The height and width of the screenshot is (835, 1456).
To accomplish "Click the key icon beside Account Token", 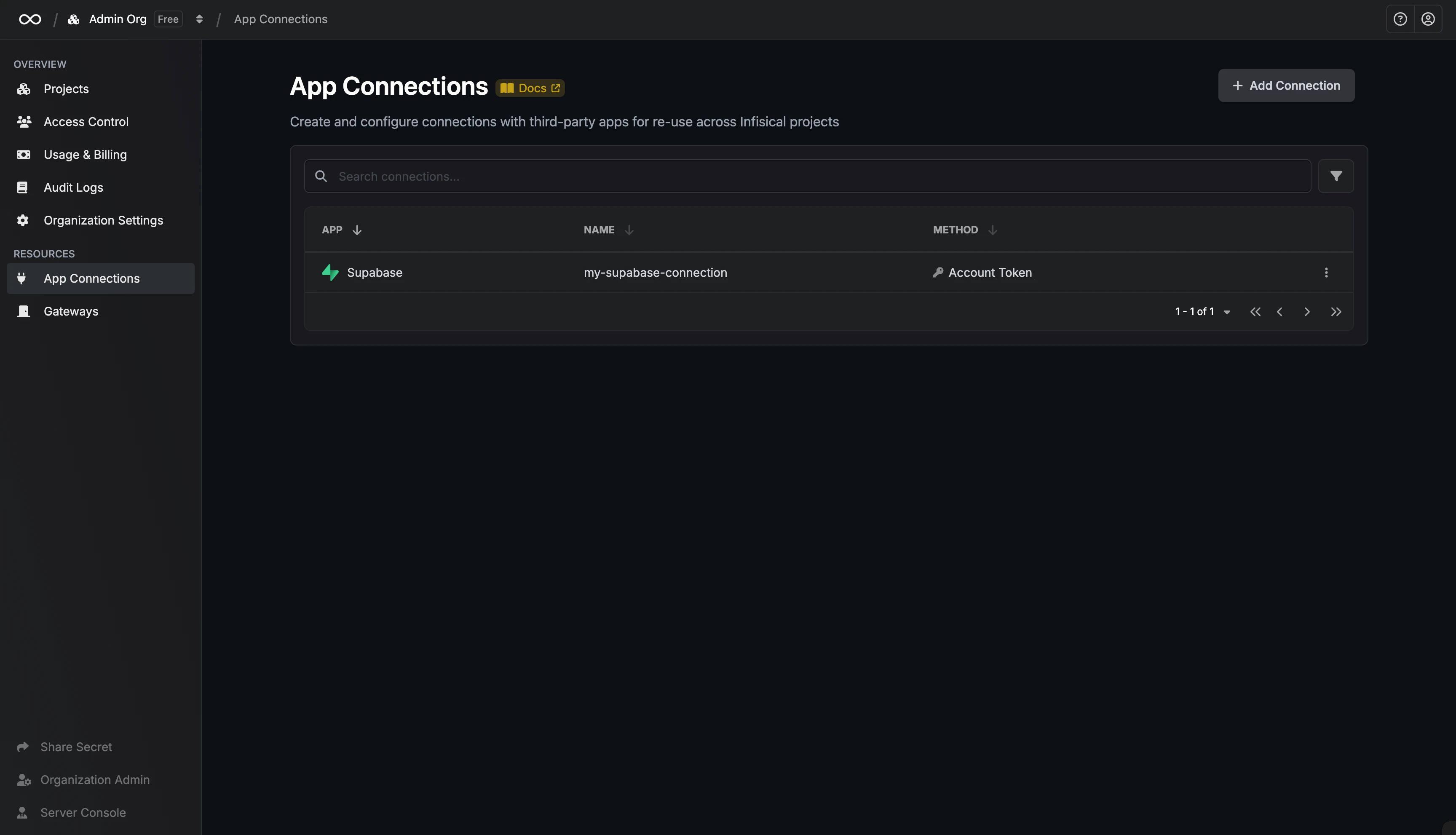I will point(938,273).
